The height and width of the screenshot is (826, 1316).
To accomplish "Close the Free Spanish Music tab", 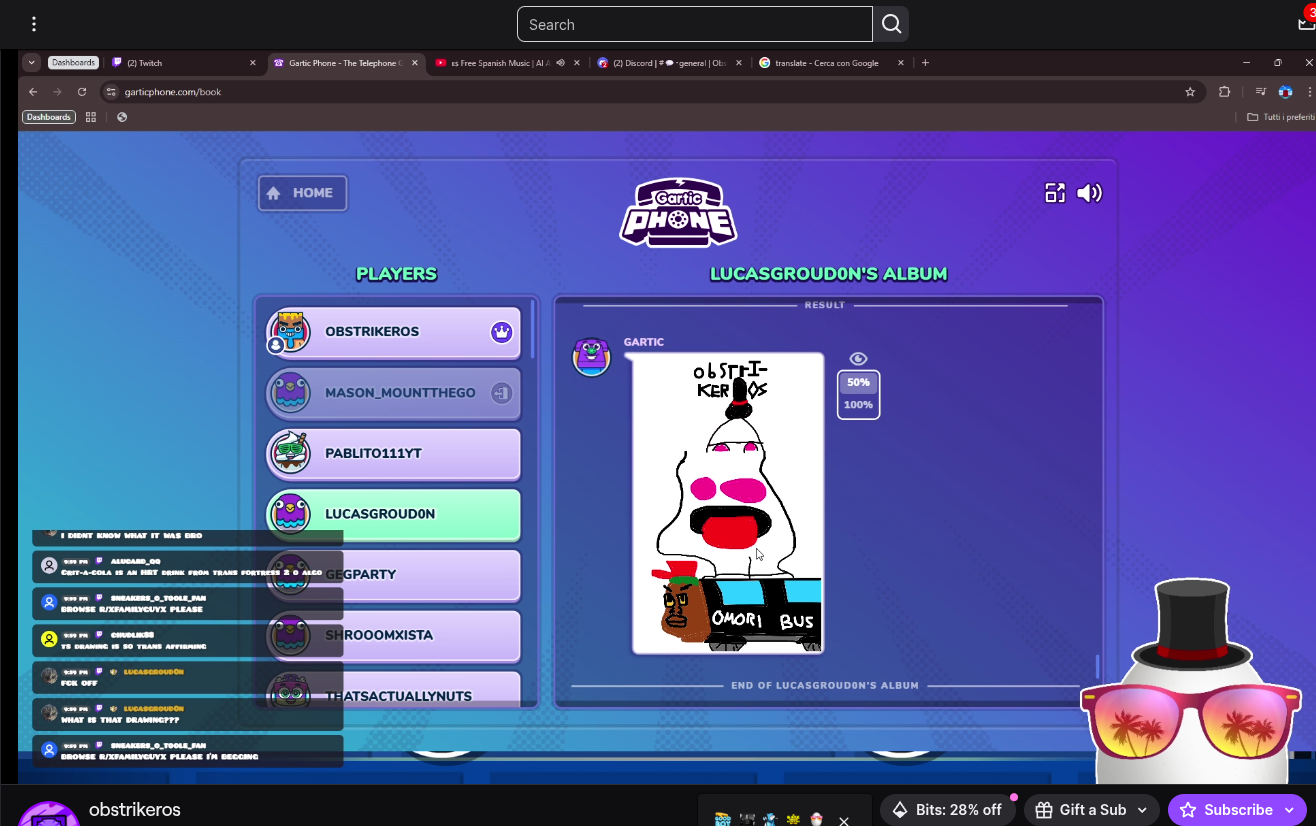I will [x=577, y=63].
